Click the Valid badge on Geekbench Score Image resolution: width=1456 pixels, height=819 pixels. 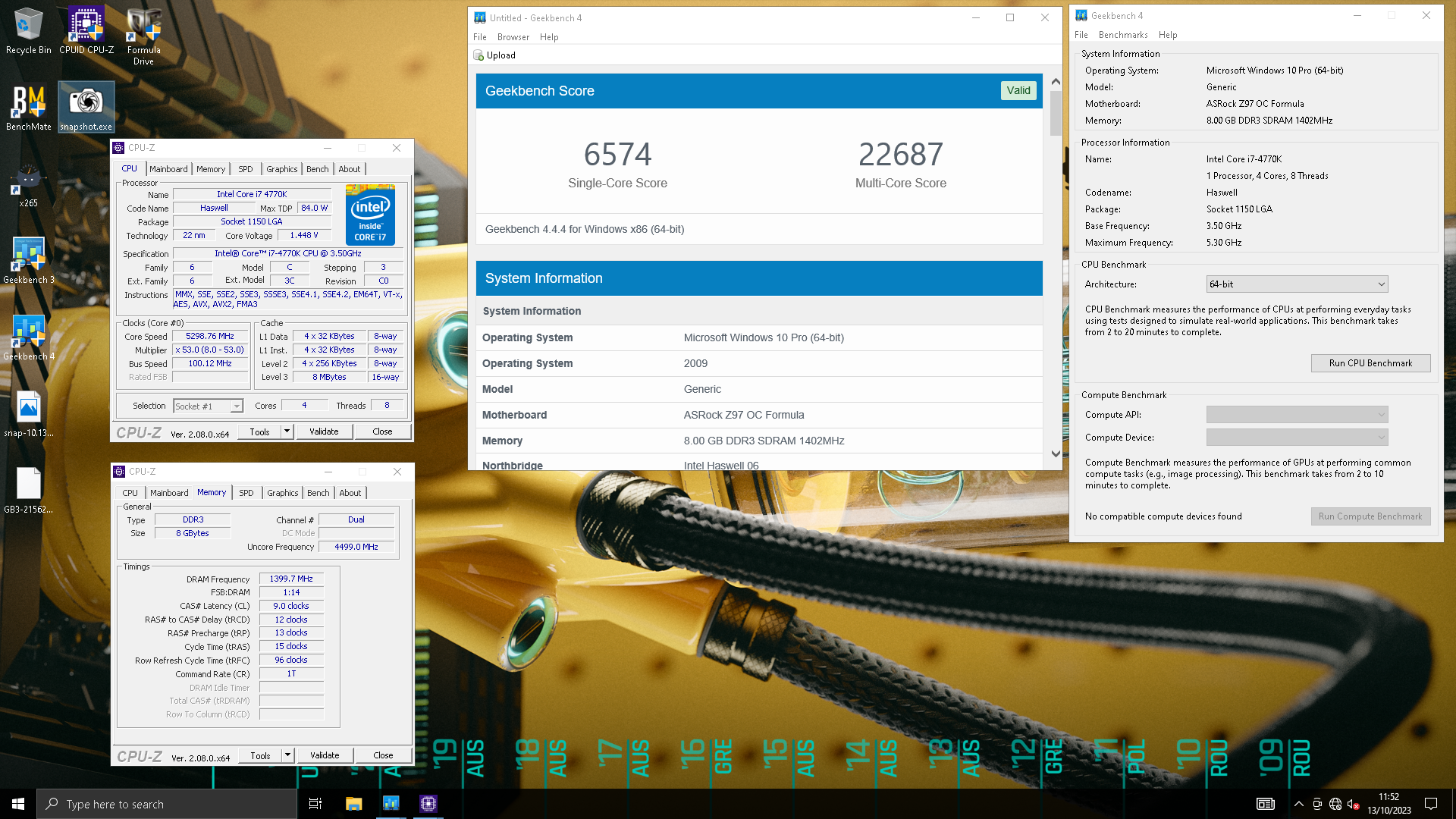pyautogui.click(x=1018, y=91)
